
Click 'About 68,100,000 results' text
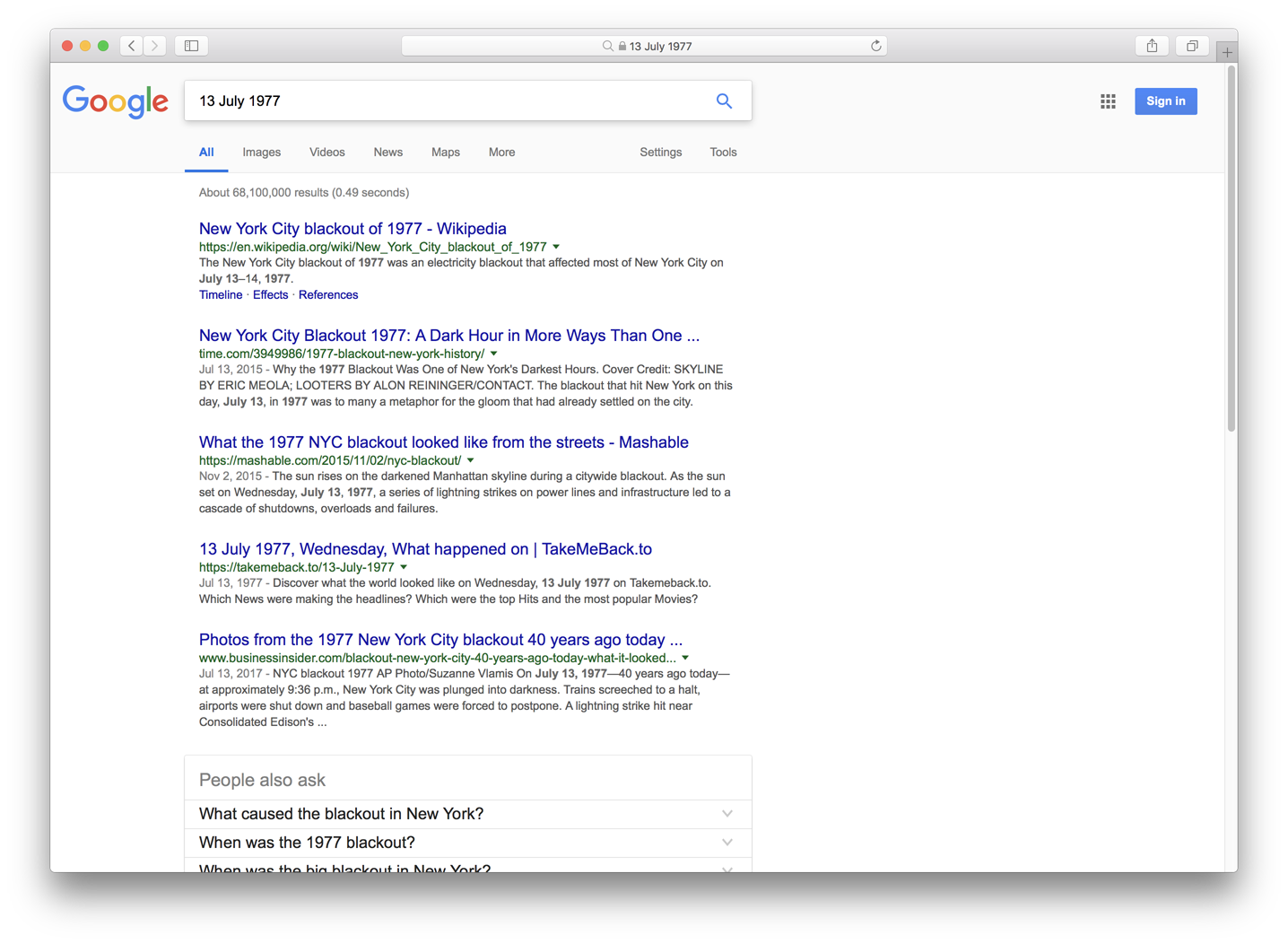pyautogui.click(x=304, y=193)
